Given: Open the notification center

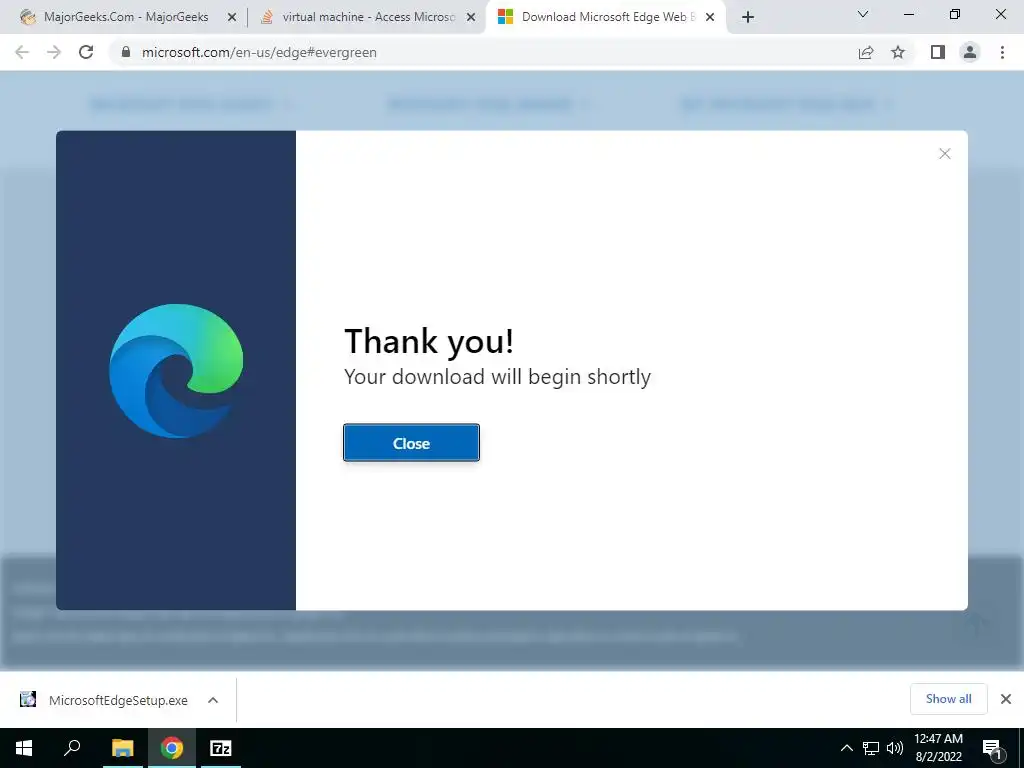Looking at the screenshot, I should pos(992,748).
